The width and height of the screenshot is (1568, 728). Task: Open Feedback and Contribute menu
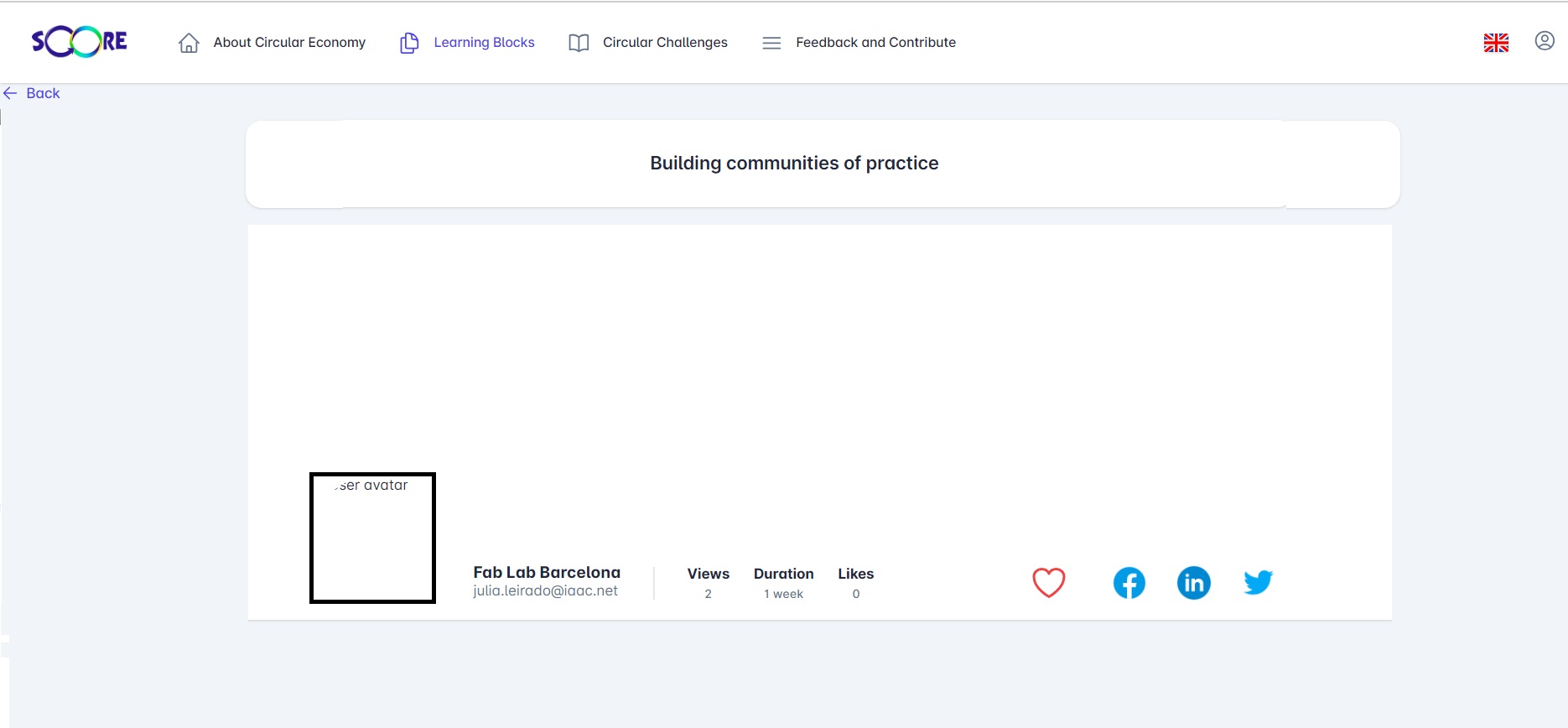tap(875, 43)
